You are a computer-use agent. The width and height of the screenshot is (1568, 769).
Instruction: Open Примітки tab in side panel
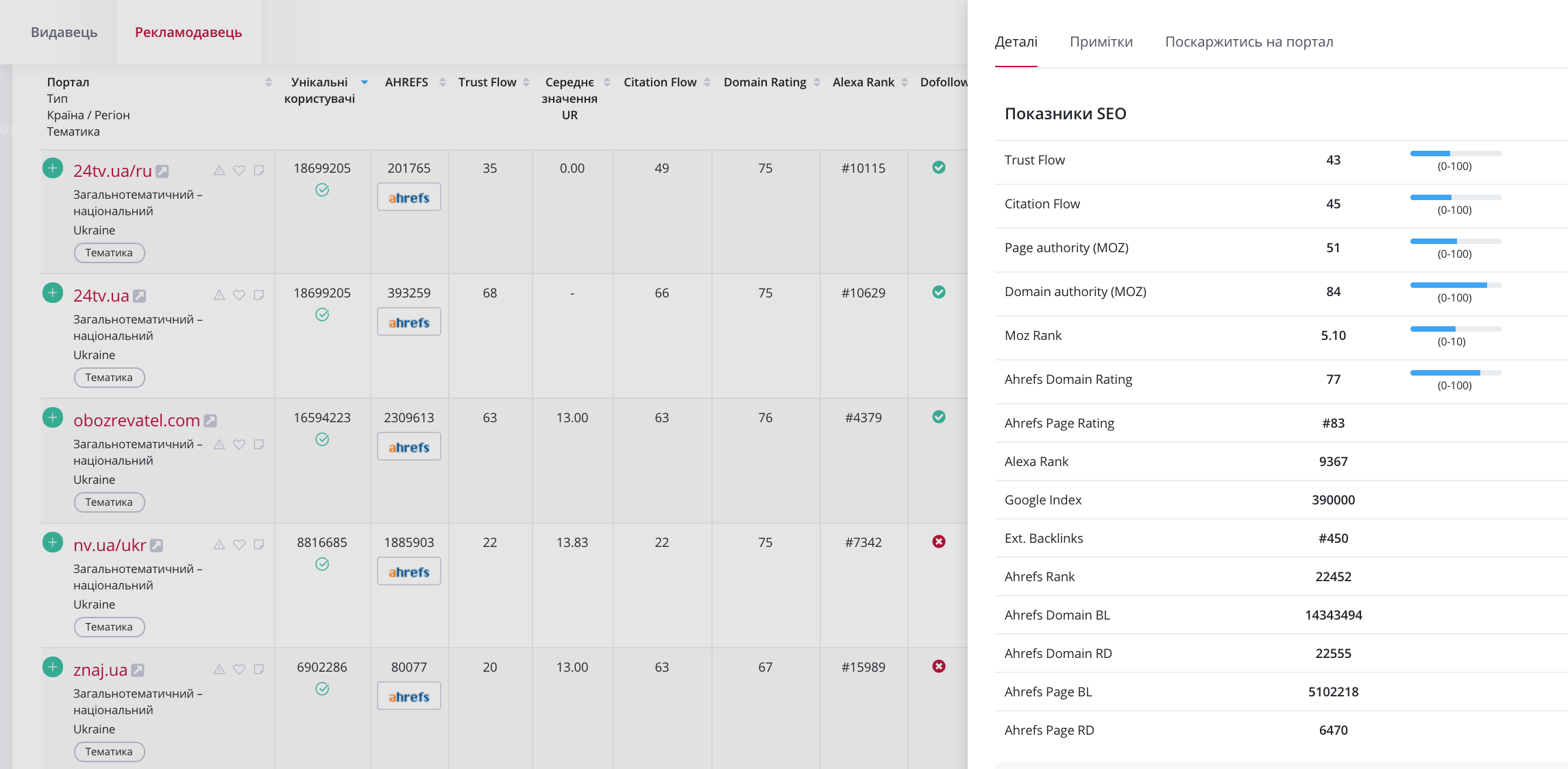1101,42
